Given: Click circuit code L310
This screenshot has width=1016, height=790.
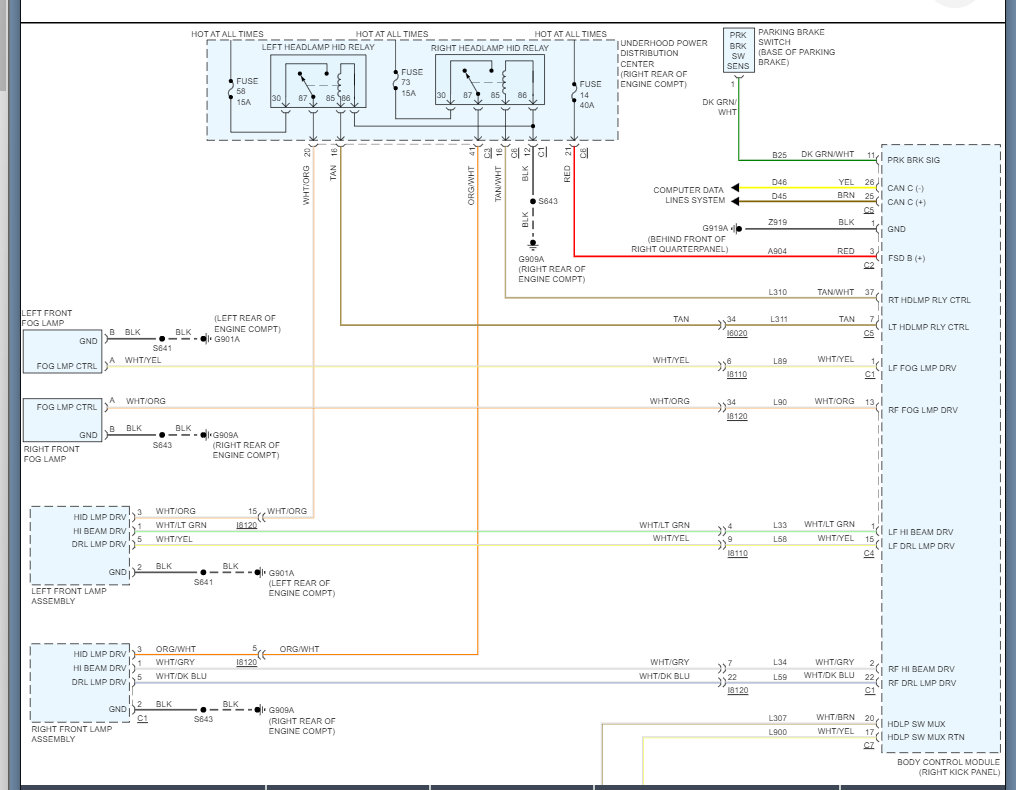Looking at the screenshot, I should [x=778, y=292].
